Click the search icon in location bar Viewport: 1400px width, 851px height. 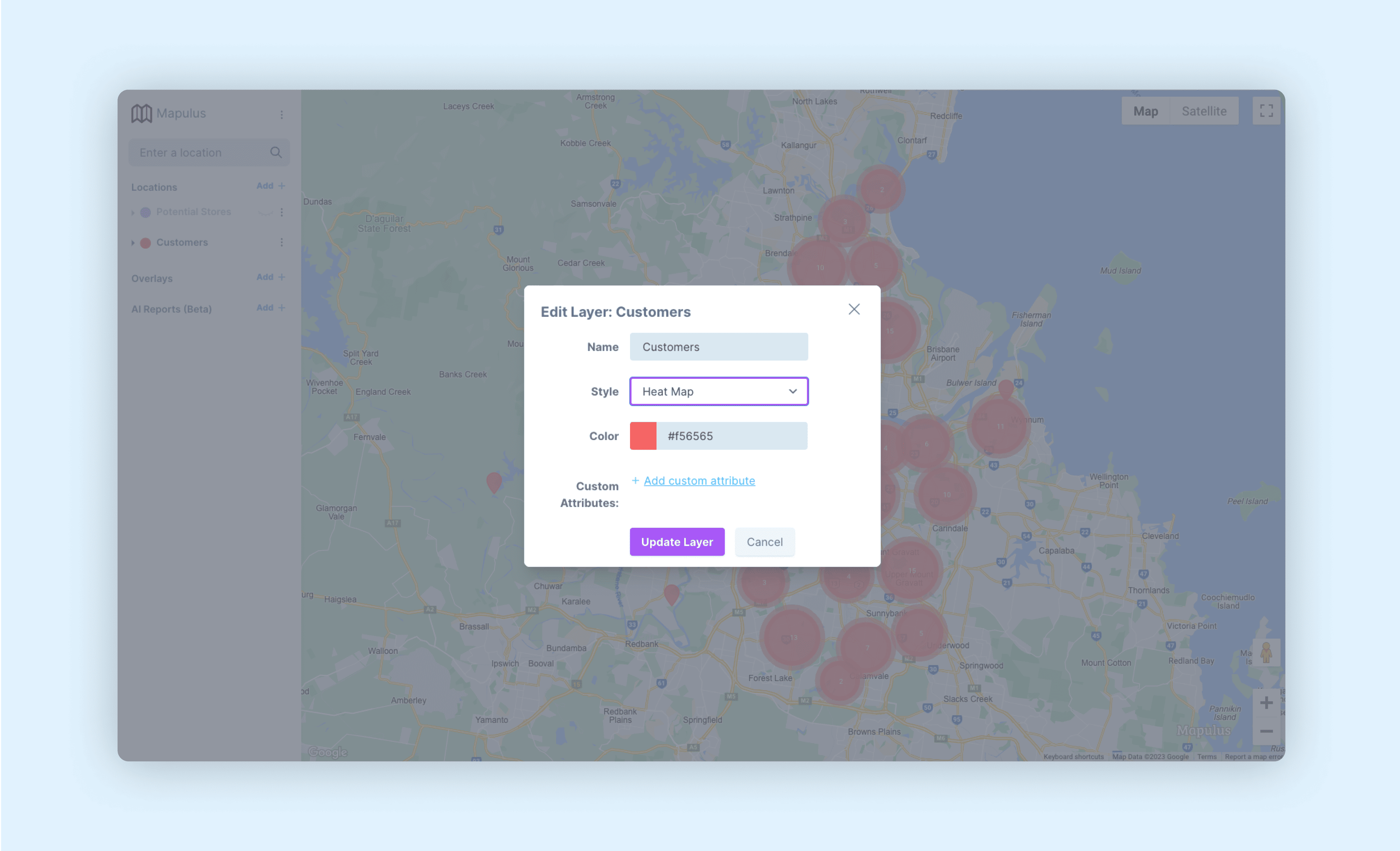[276, 152]
